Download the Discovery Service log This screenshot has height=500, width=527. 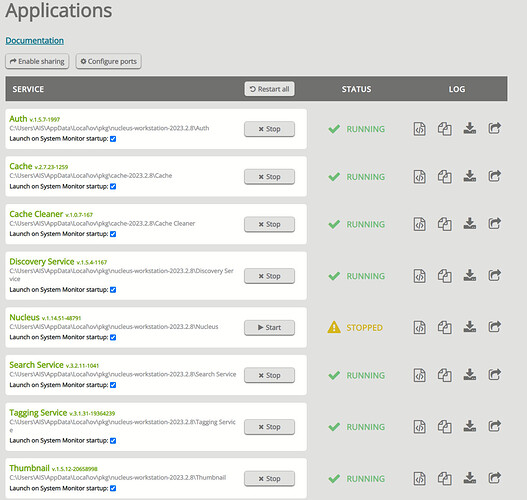point(470,275)
